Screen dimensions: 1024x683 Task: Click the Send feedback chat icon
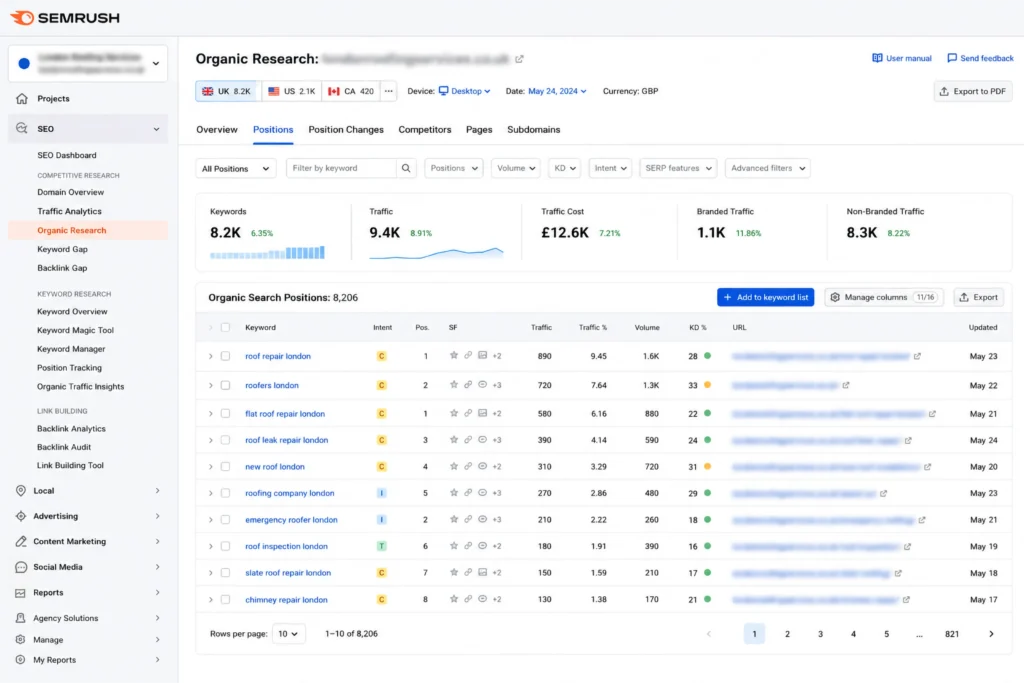pyautogui.click(x=952, y=58)
